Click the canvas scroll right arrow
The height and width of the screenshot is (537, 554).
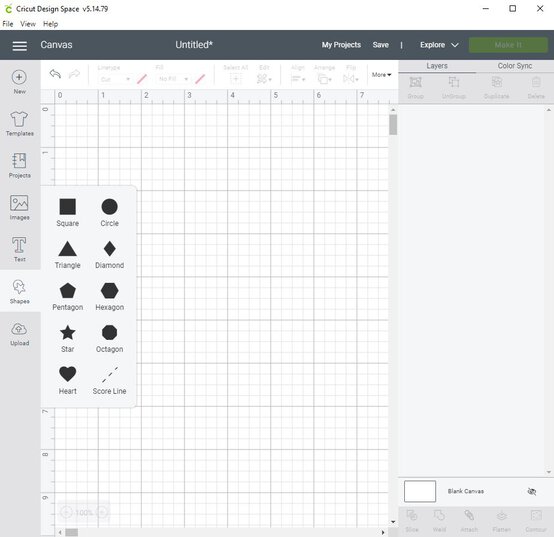[383, 532]
